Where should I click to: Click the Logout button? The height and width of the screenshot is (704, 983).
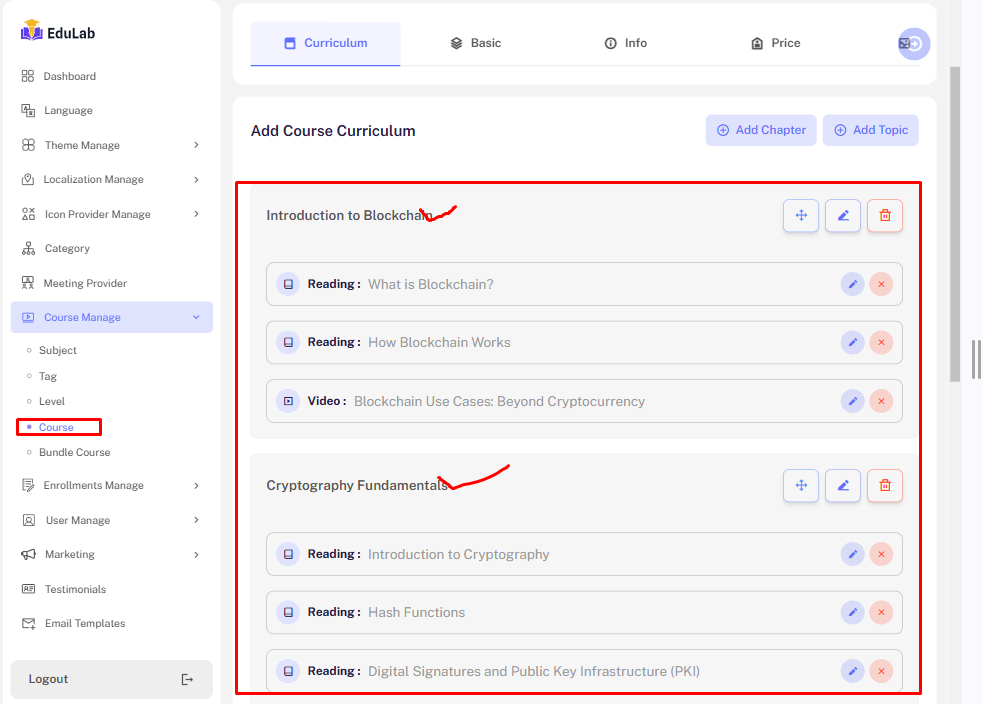pyautogui.click(x=111, y=679)
